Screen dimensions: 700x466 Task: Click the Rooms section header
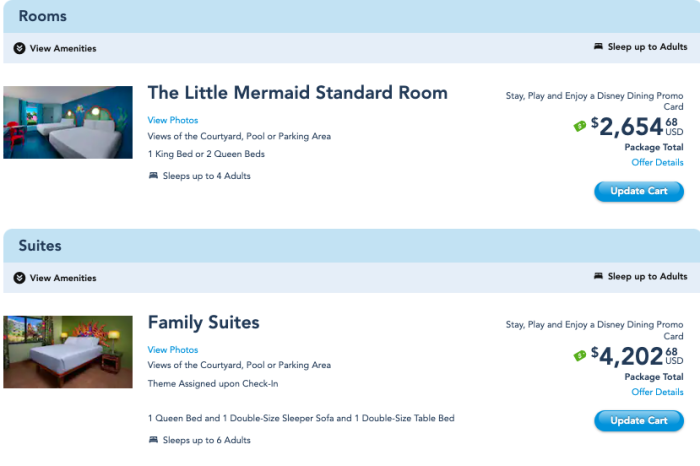coord(42,16)
